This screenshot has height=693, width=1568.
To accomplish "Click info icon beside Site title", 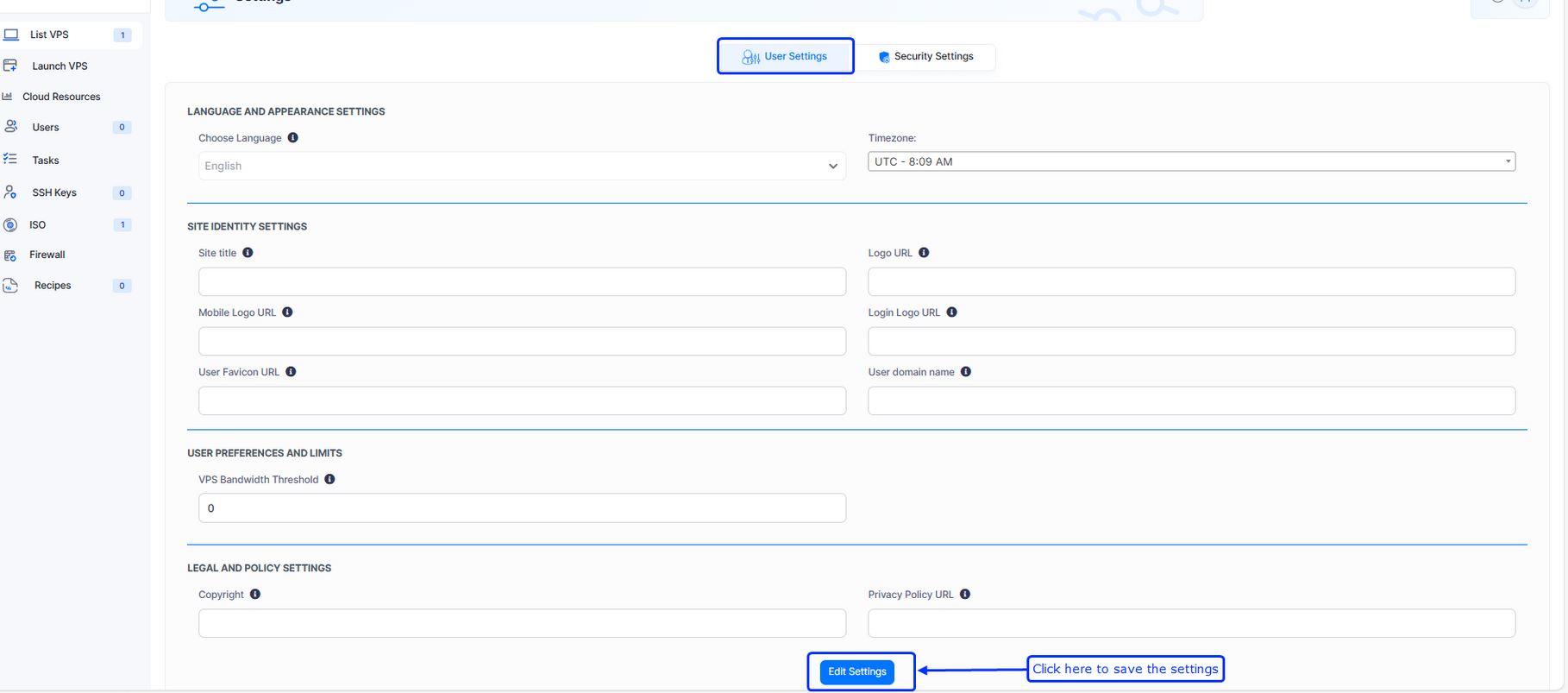I will 248,253.
